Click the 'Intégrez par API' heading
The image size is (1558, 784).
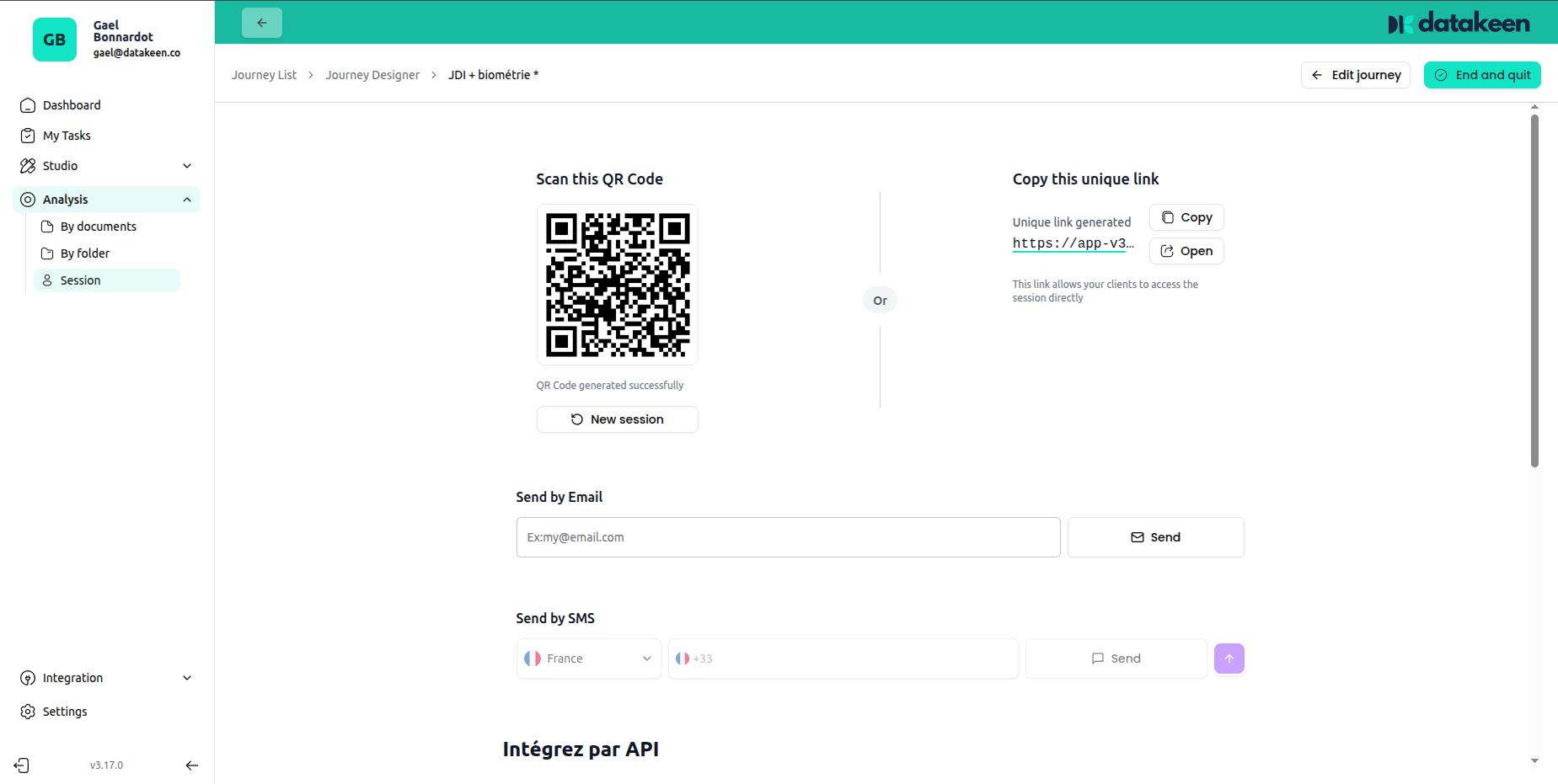tap(581, 749)
